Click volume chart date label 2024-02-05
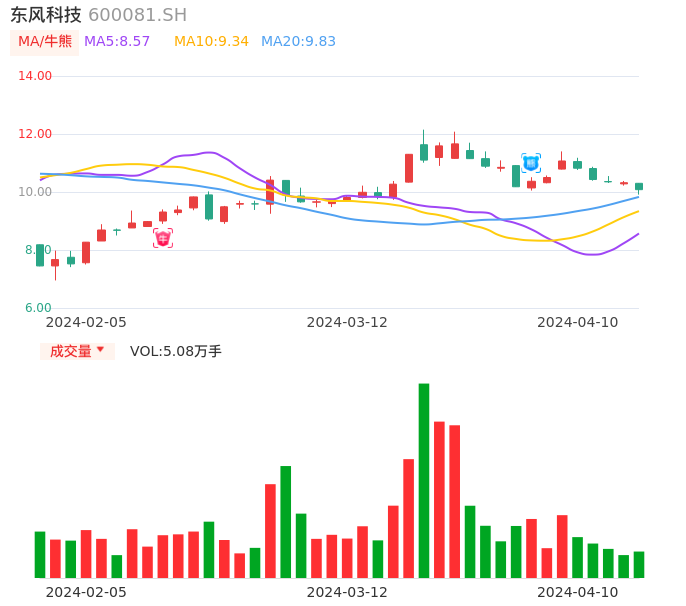 [x=86, y=592]
